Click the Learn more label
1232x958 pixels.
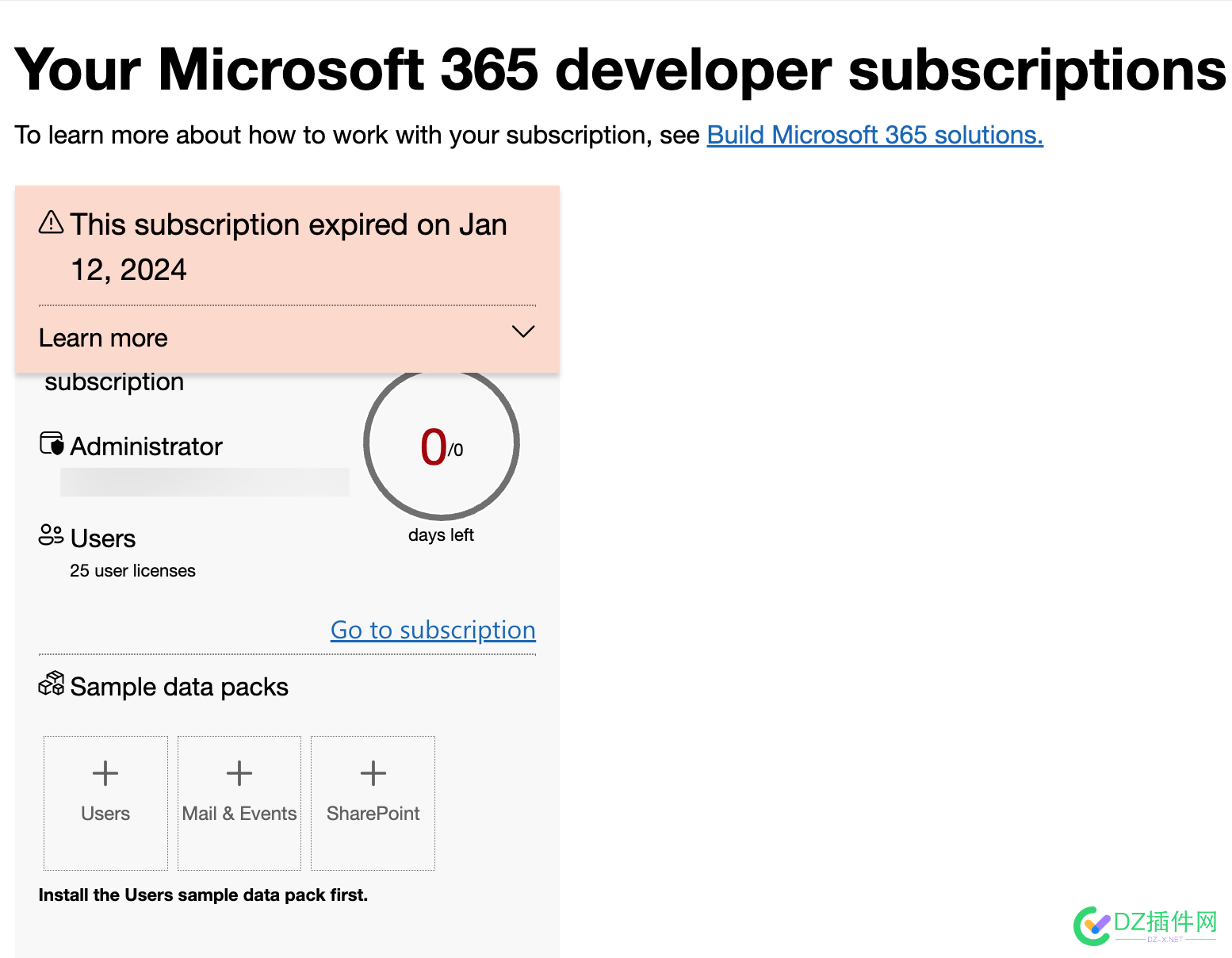[103, 339]
